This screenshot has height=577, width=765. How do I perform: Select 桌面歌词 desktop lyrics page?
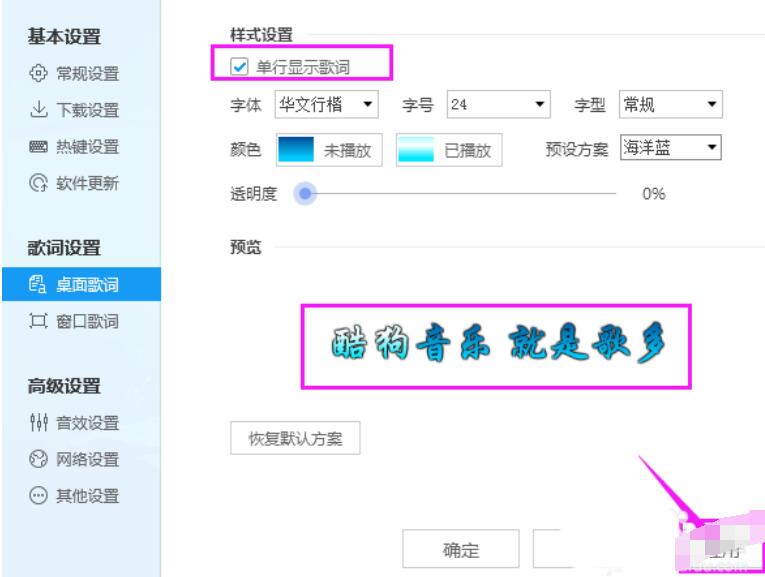[81, 284]
